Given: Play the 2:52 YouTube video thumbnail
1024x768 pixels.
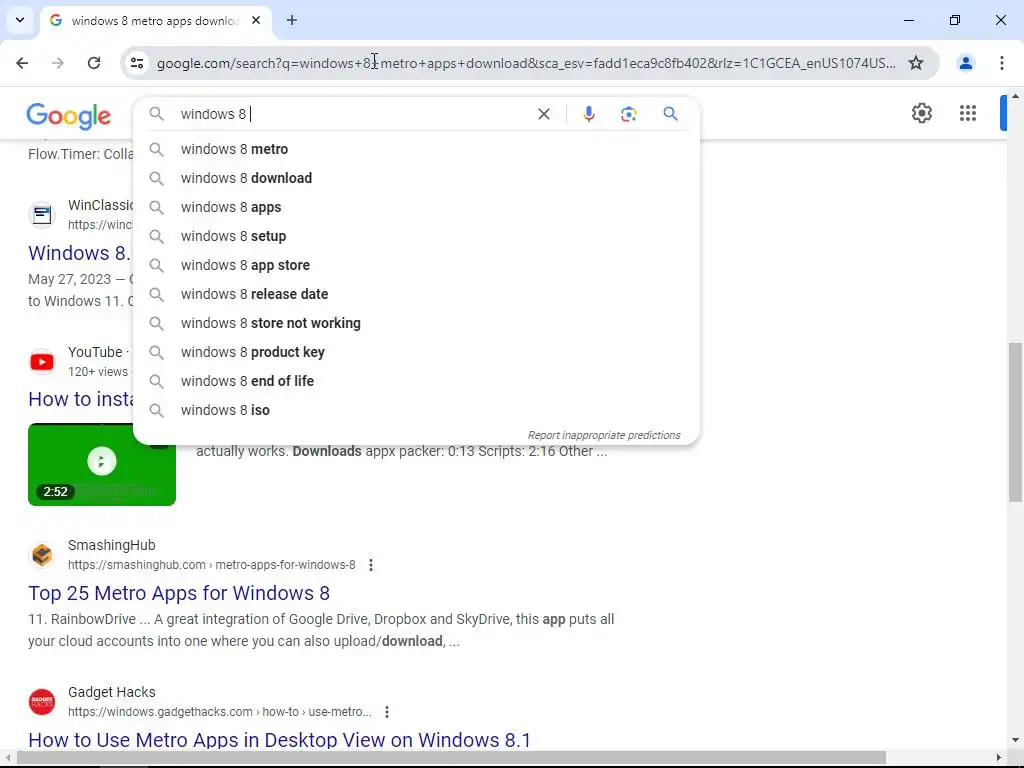Looking at the screenshot, I should click(x=102, y=464).
